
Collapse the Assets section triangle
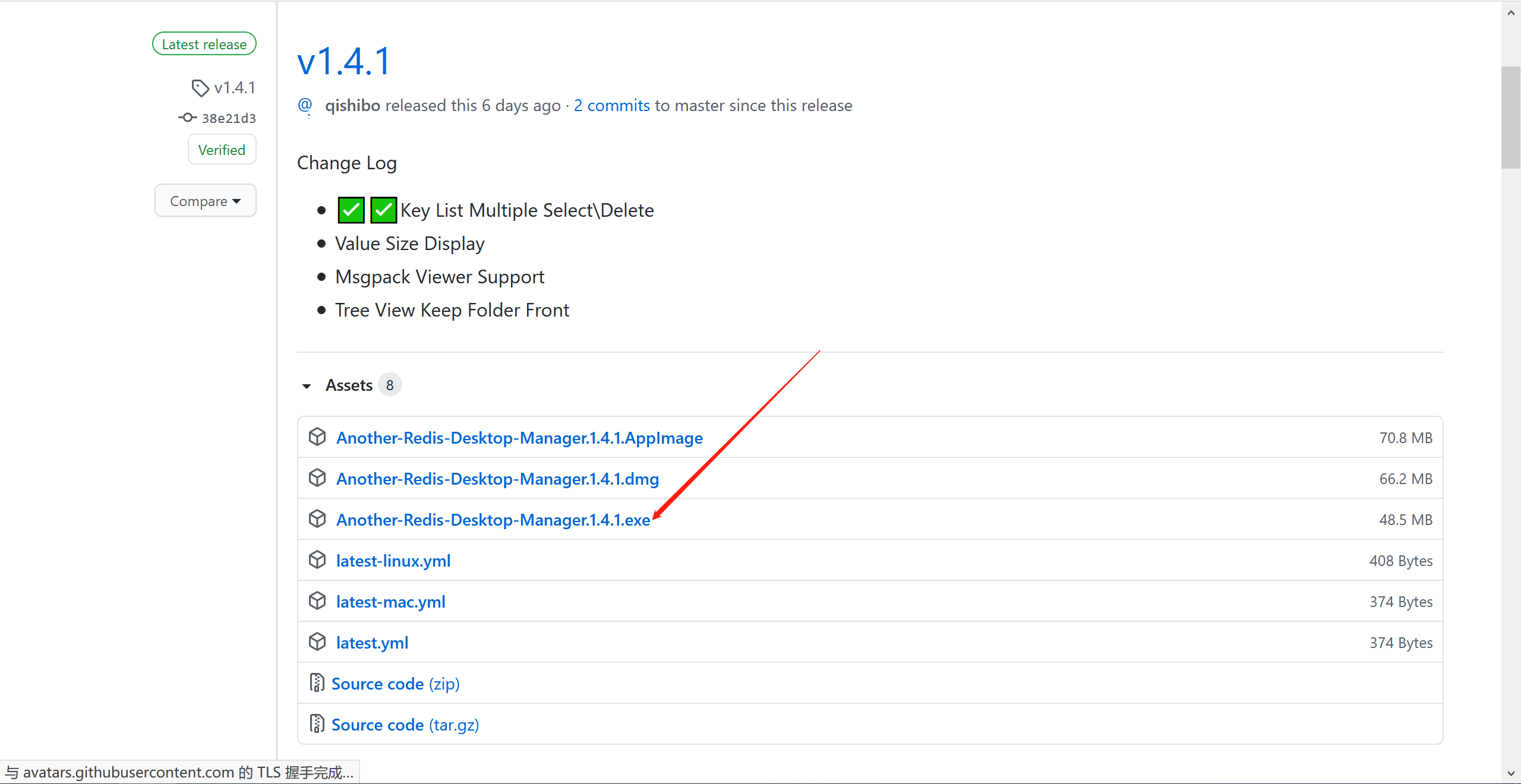pyautogui.click(x=307, y=386)
